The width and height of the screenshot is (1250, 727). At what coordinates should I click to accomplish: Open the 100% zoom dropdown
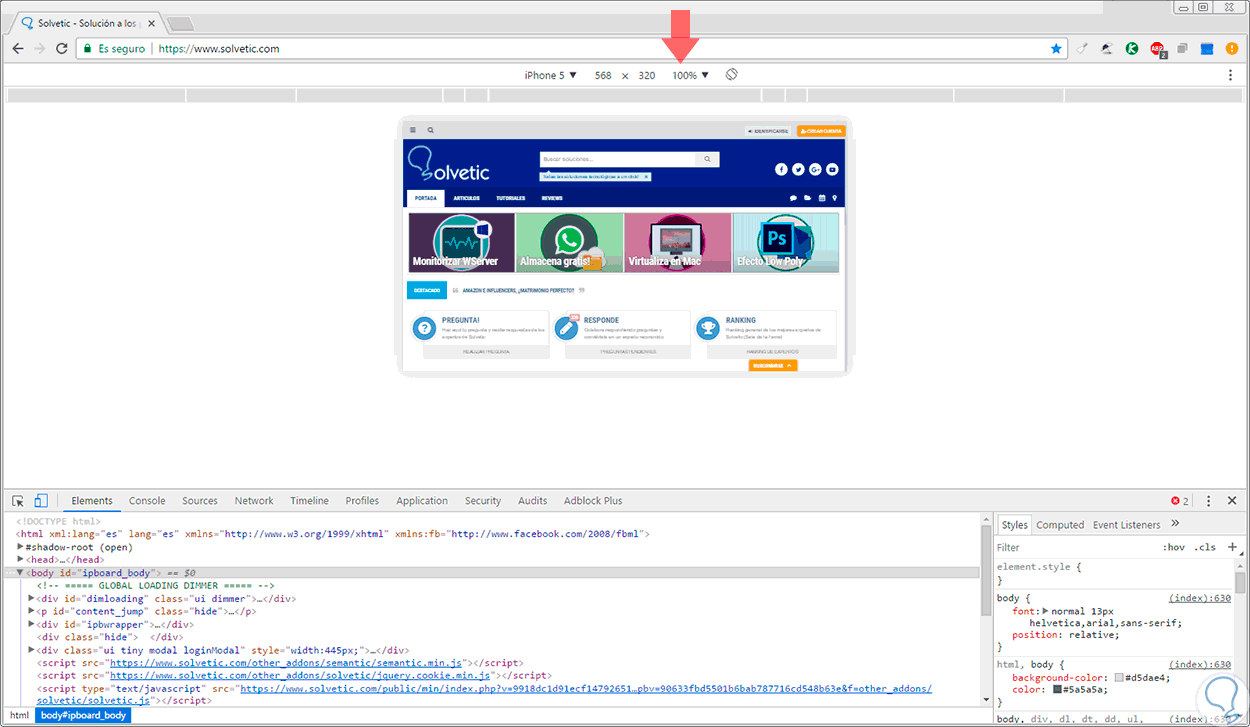click(x=690, y=75)
